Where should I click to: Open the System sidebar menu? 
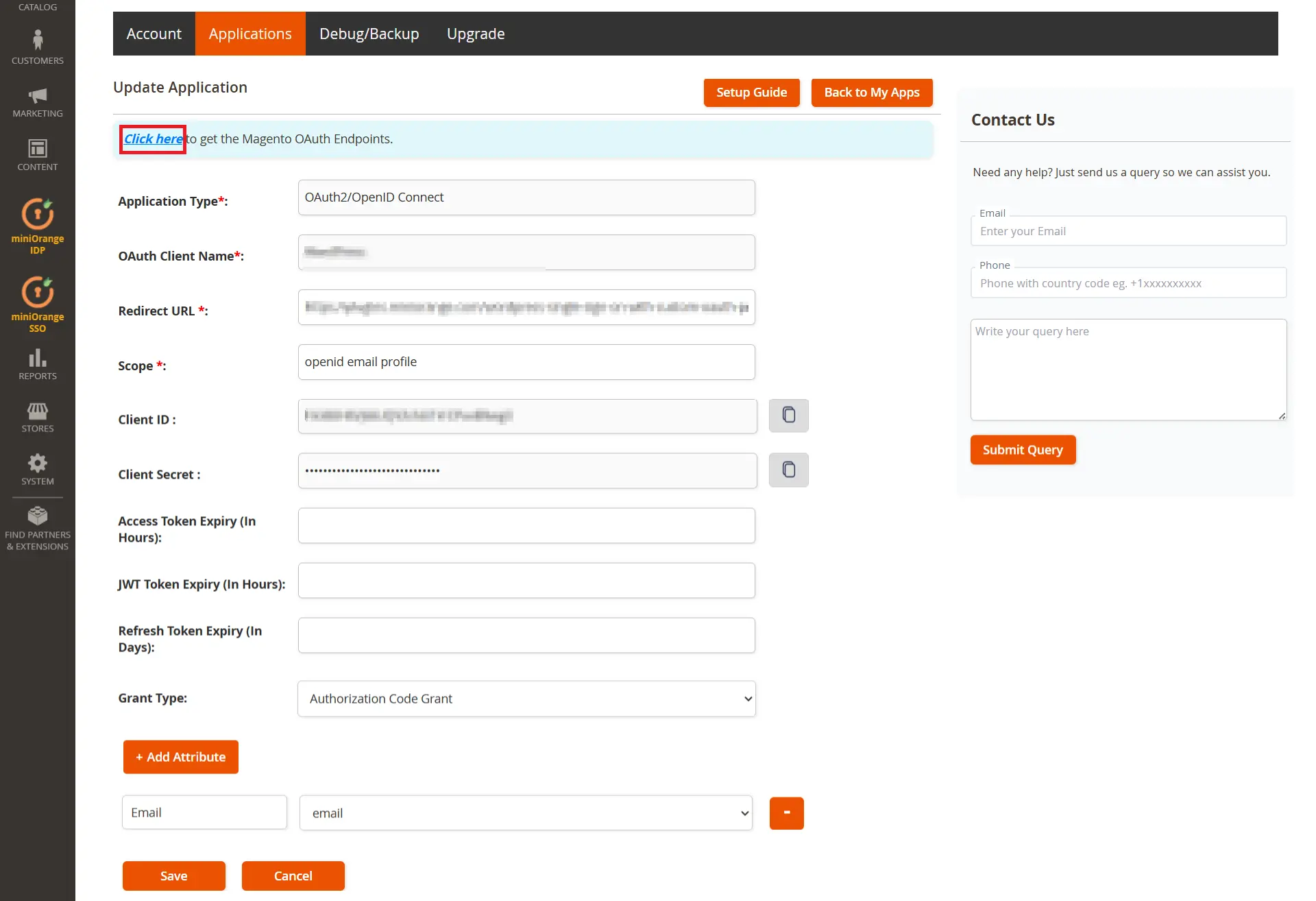coord(38,470)
